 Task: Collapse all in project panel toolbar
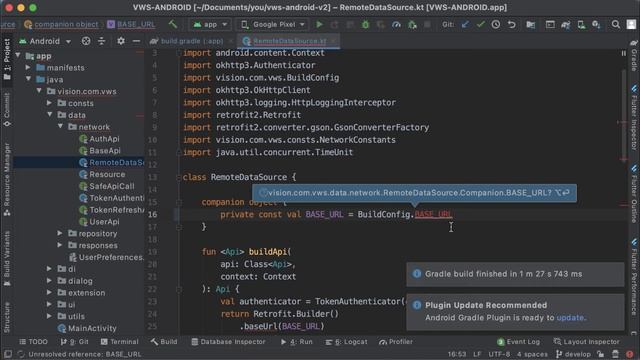point(101,41)
